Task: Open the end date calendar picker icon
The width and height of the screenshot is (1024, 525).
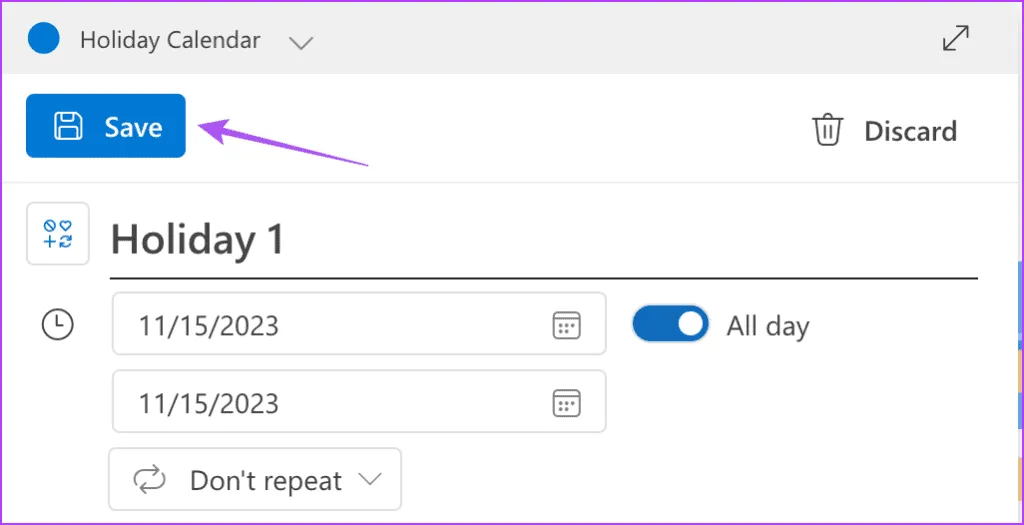Action: tap(566, 403)
